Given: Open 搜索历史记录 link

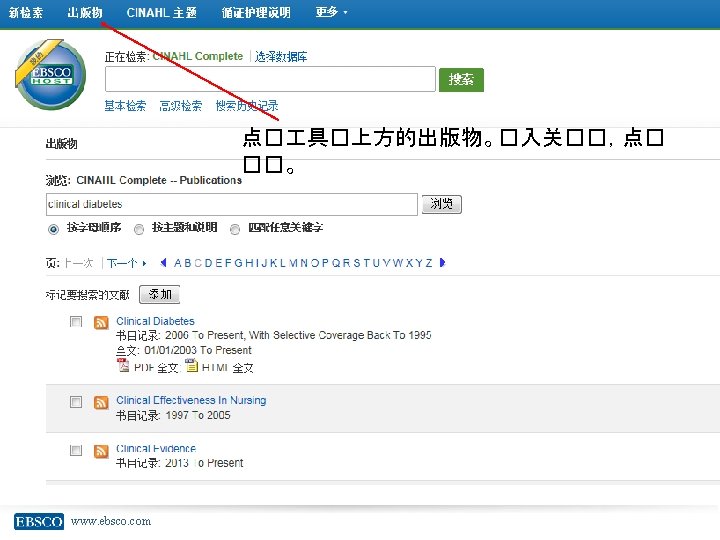Looking at the screenshot, I should coord(247,106).
